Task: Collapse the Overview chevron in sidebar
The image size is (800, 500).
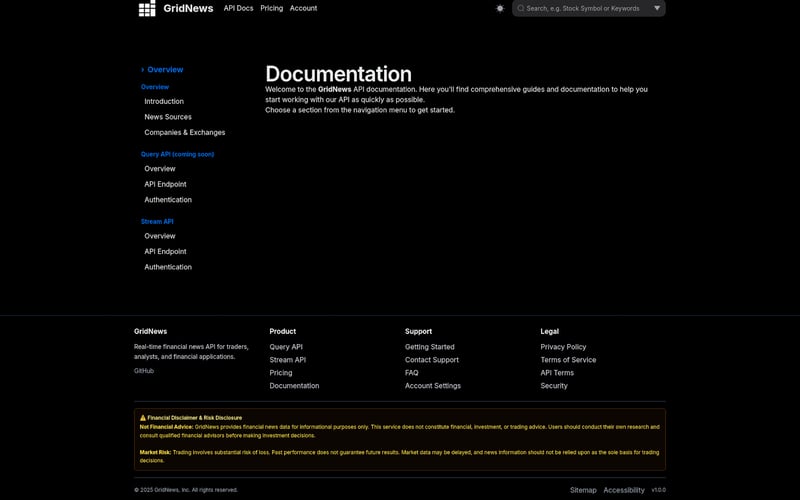Action: point(143,69)
